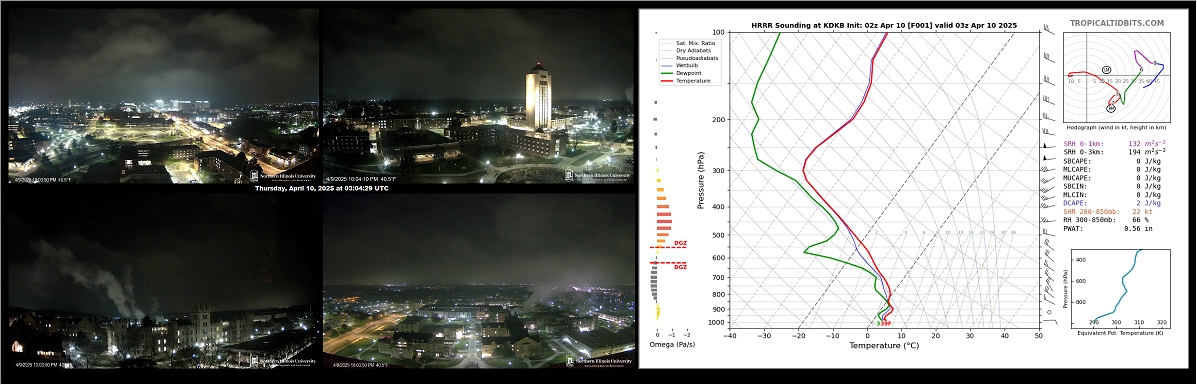Click the Equivalent Pot. Temperature mini chart
This screenshot has height=385, width=1197.
[x=1116, y=295]
